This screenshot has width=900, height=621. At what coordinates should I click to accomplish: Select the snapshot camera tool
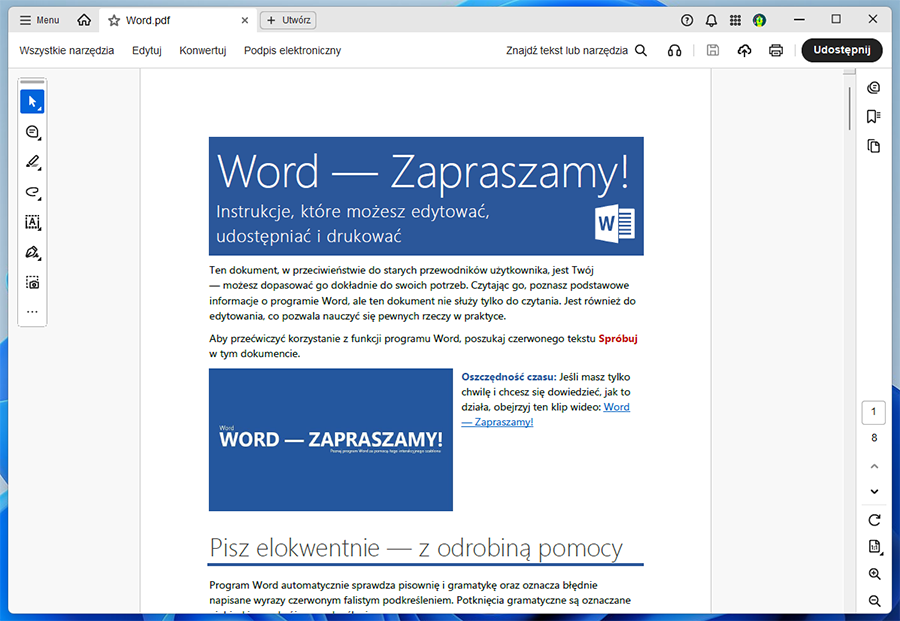[x=32, y=283]
